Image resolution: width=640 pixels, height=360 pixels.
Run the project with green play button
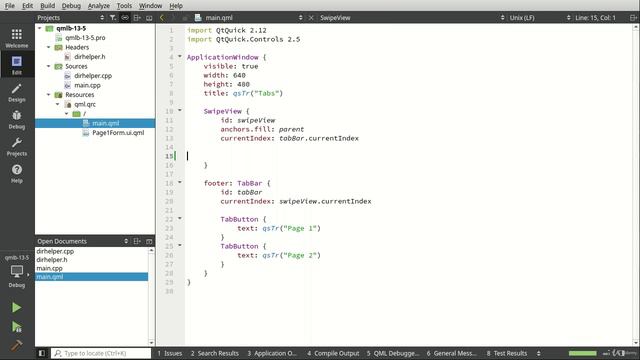pyautogui.click(x=17, y=307)
